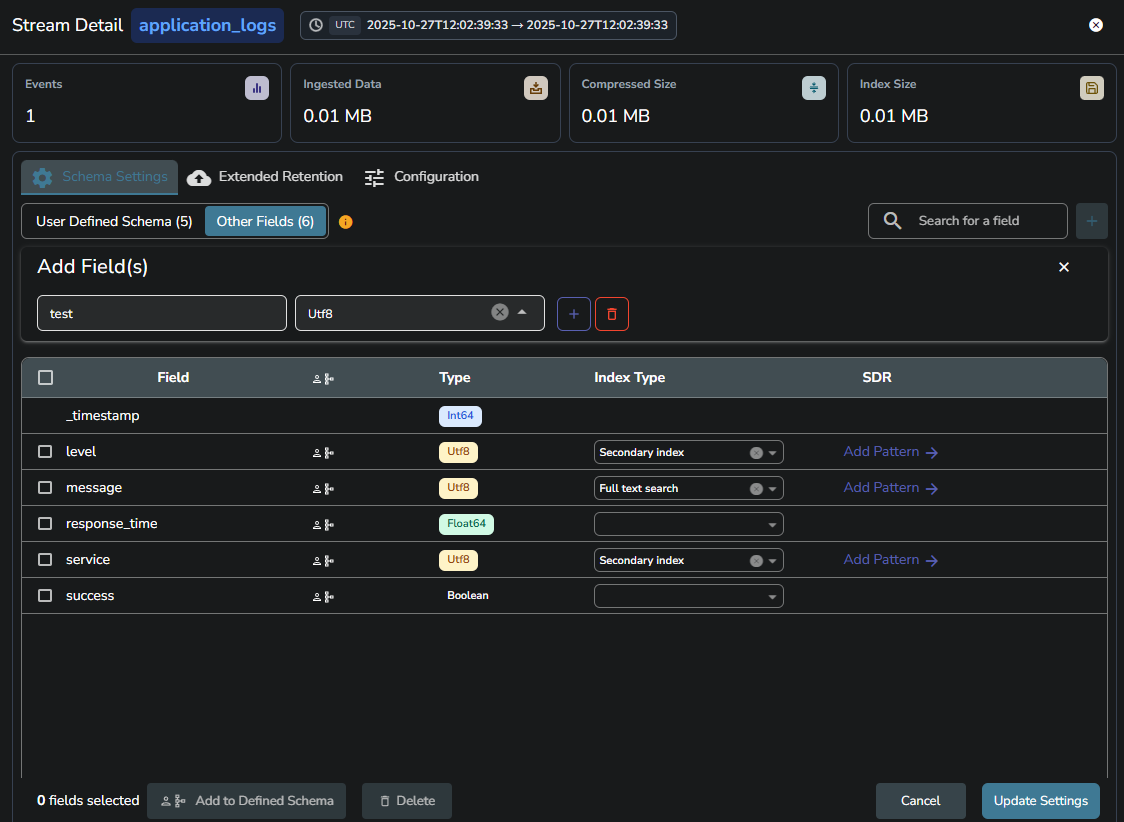
Task: Select the response_time row checkbox
Action: pyautogui.click(x=45, y=524)
